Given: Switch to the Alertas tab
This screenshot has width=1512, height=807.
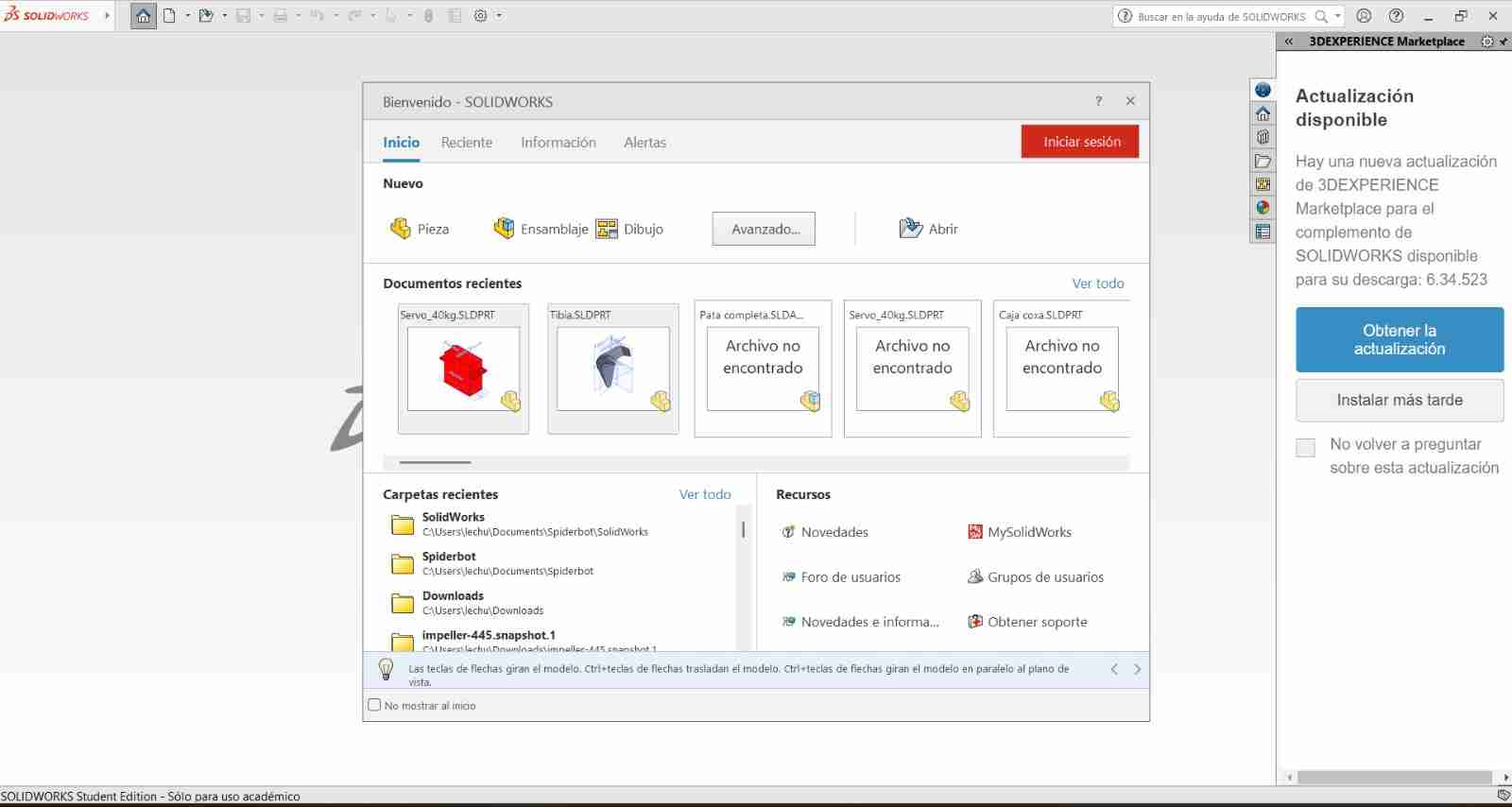Looking at the screenshot, I should click(x=644, y=143).
